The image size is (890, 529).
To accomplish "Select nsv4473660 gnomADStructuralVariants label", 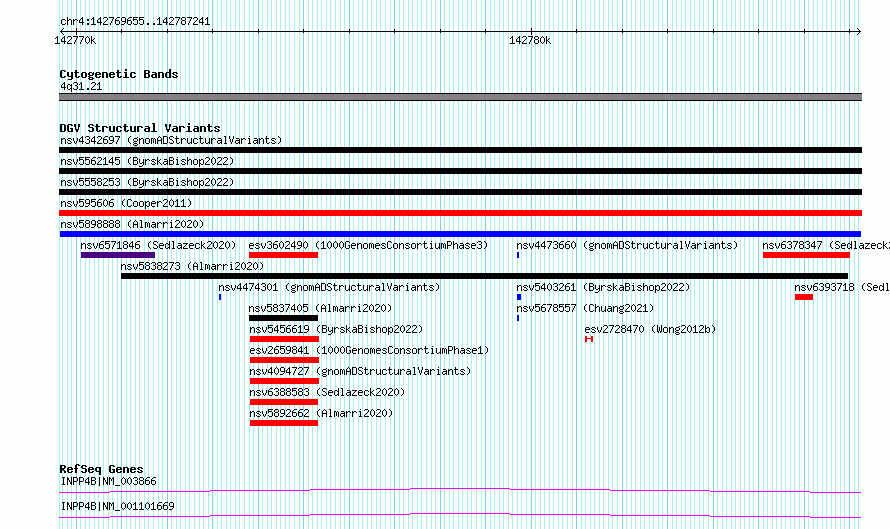I will pyautogui.click(x=627, y=245).
